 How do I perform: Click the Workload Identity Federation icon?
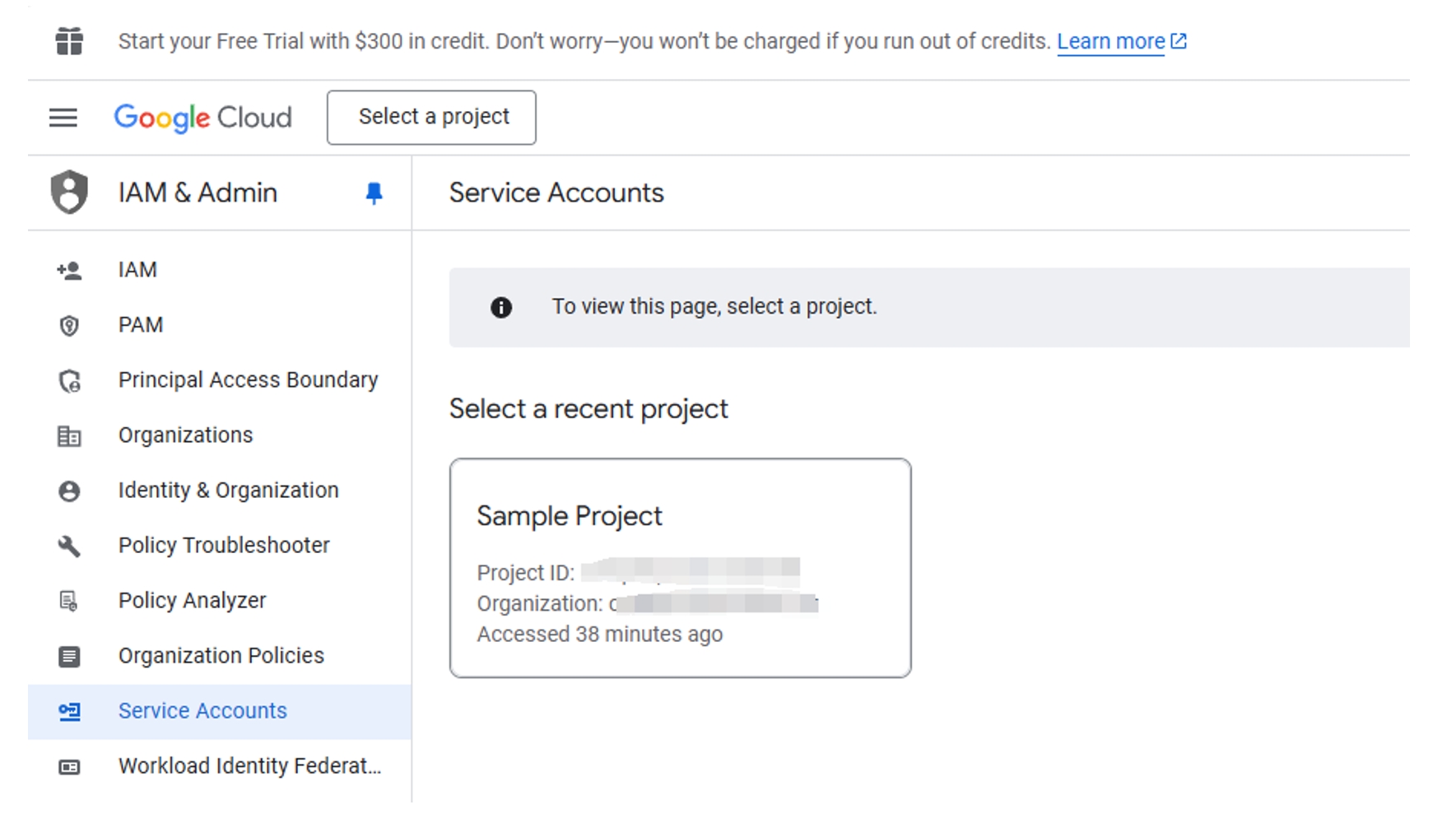point(69,767)
